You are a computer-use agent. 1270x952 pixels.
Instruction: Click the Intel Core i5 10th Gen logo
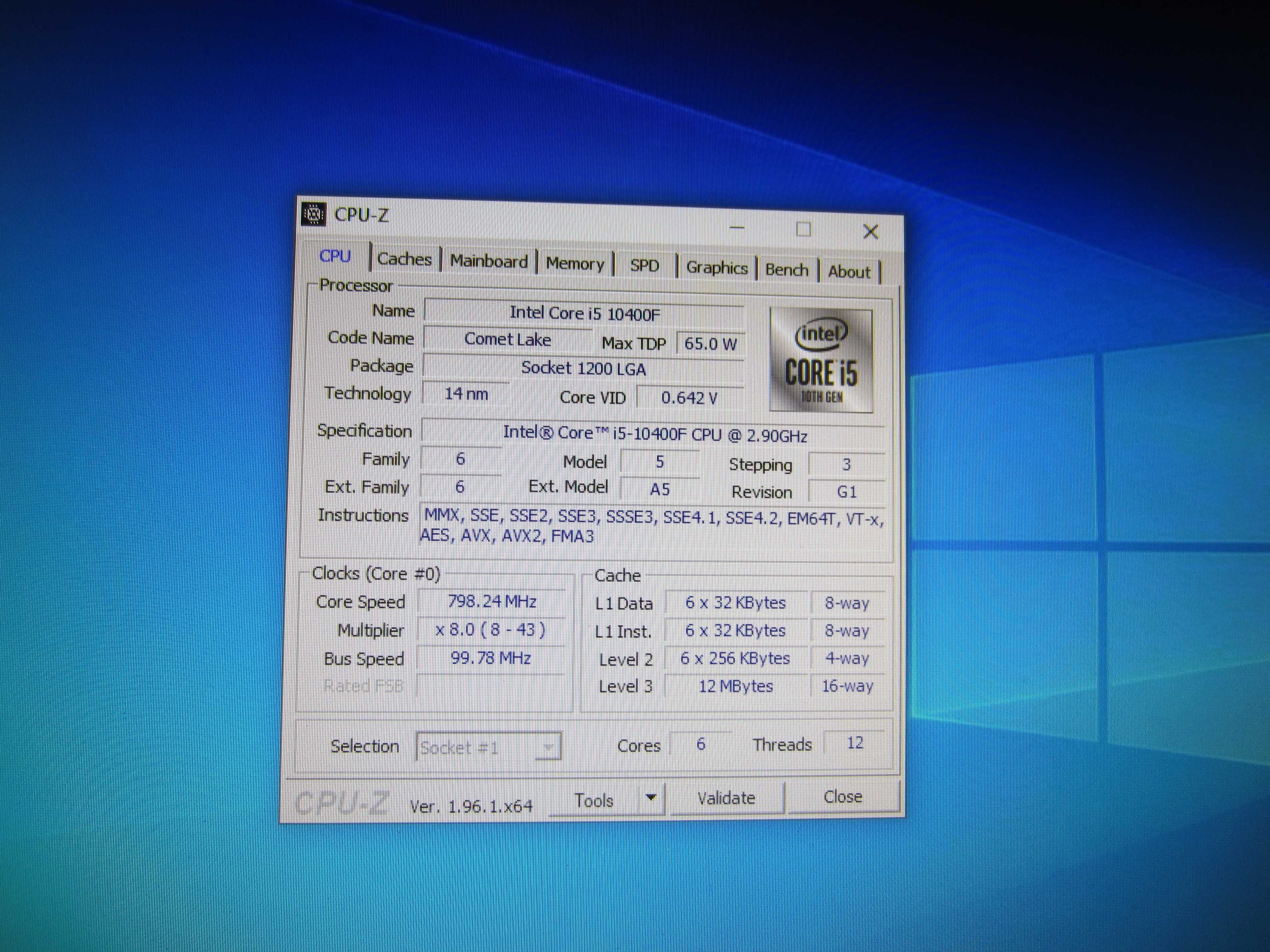(821, 360)
